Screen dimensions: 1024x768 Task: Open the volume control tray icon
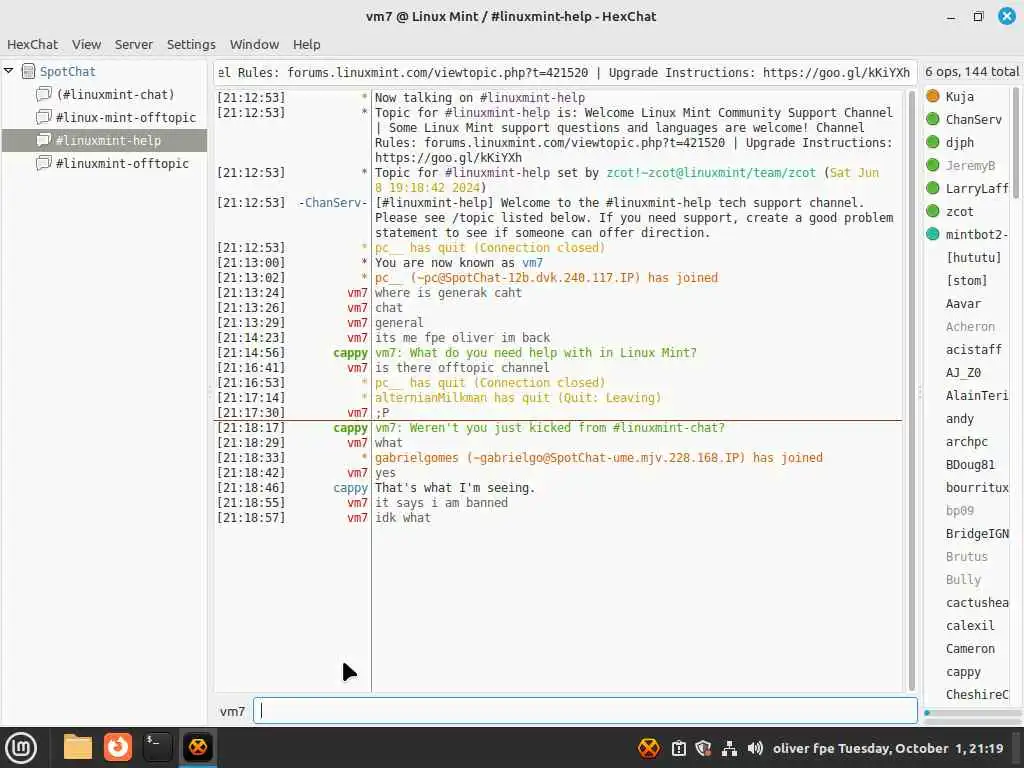(755, 748)
